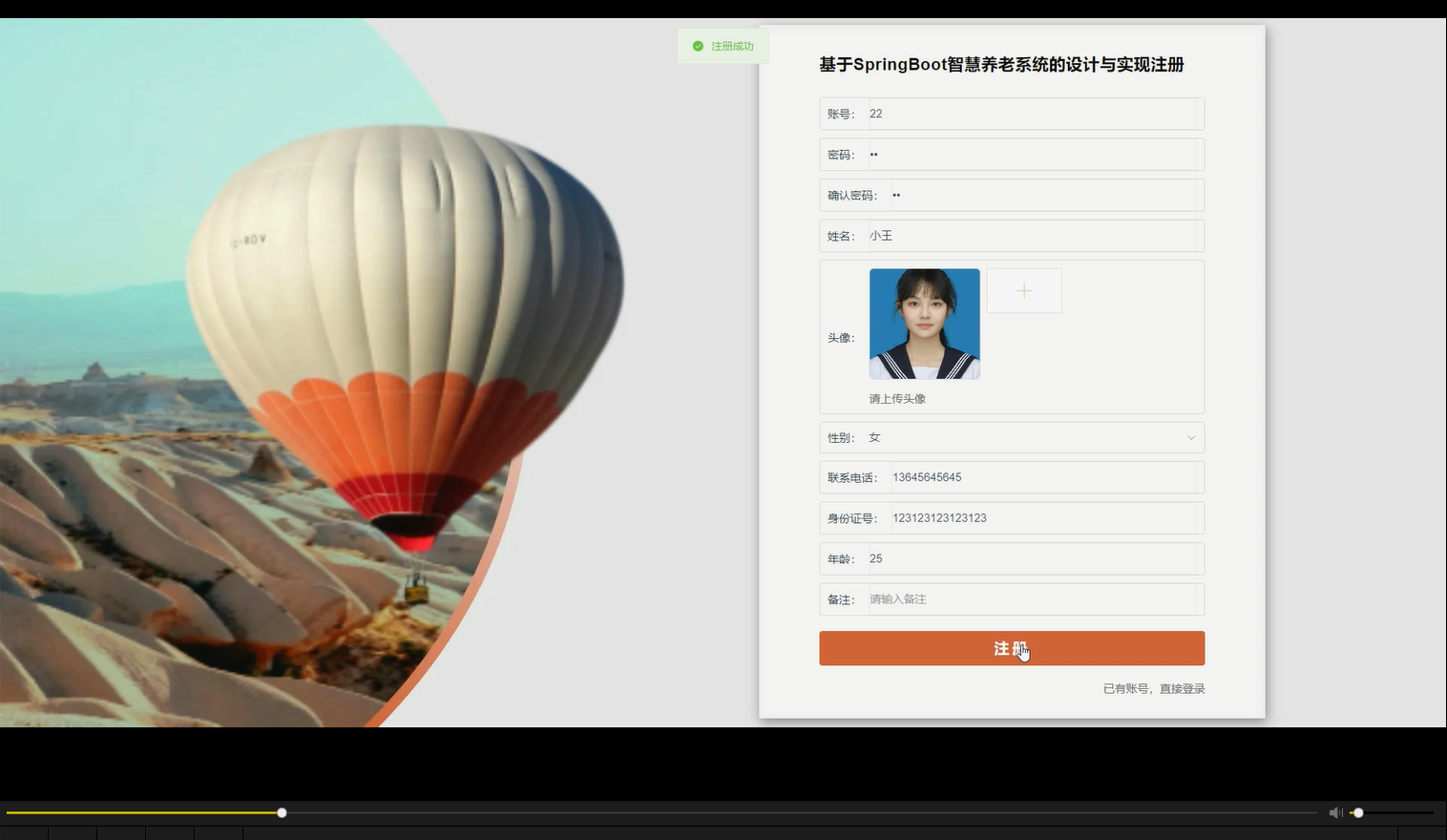Click the 请上传头像 upload hint text
This screenshot has width=1447, height=840.
point(895,398)
